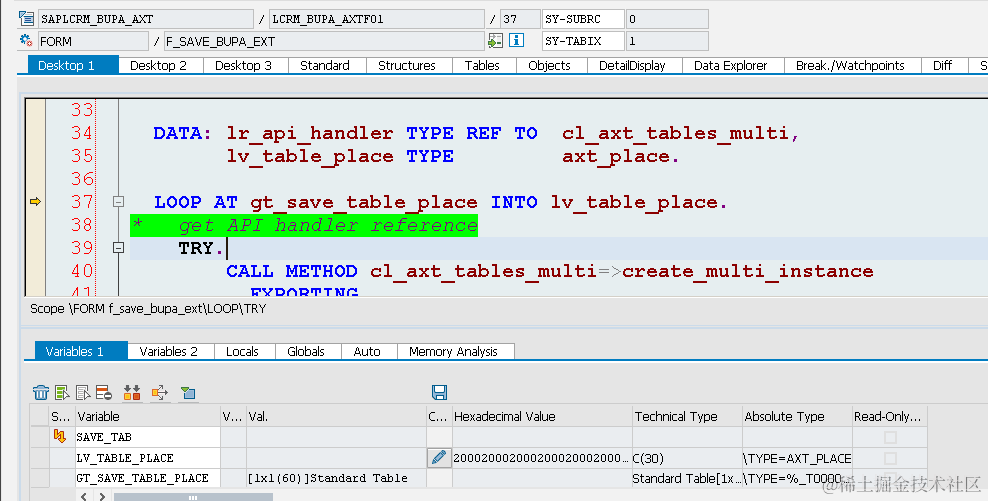
Task: Toggle Read-Only checkbox in SAVE_TAB row
Action: [890, 437]
